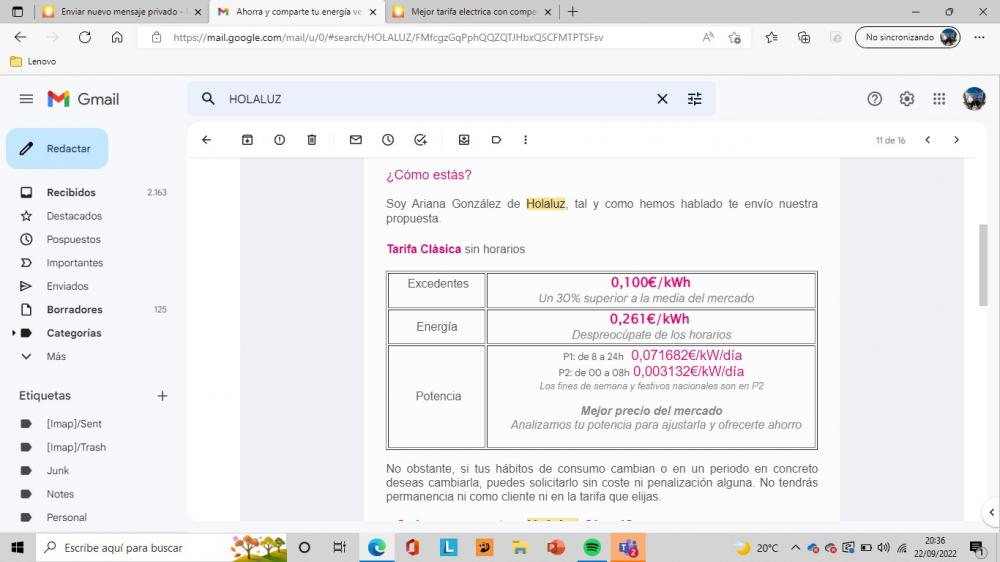Open Edge settings and more menu

click(x=980, y=37)
